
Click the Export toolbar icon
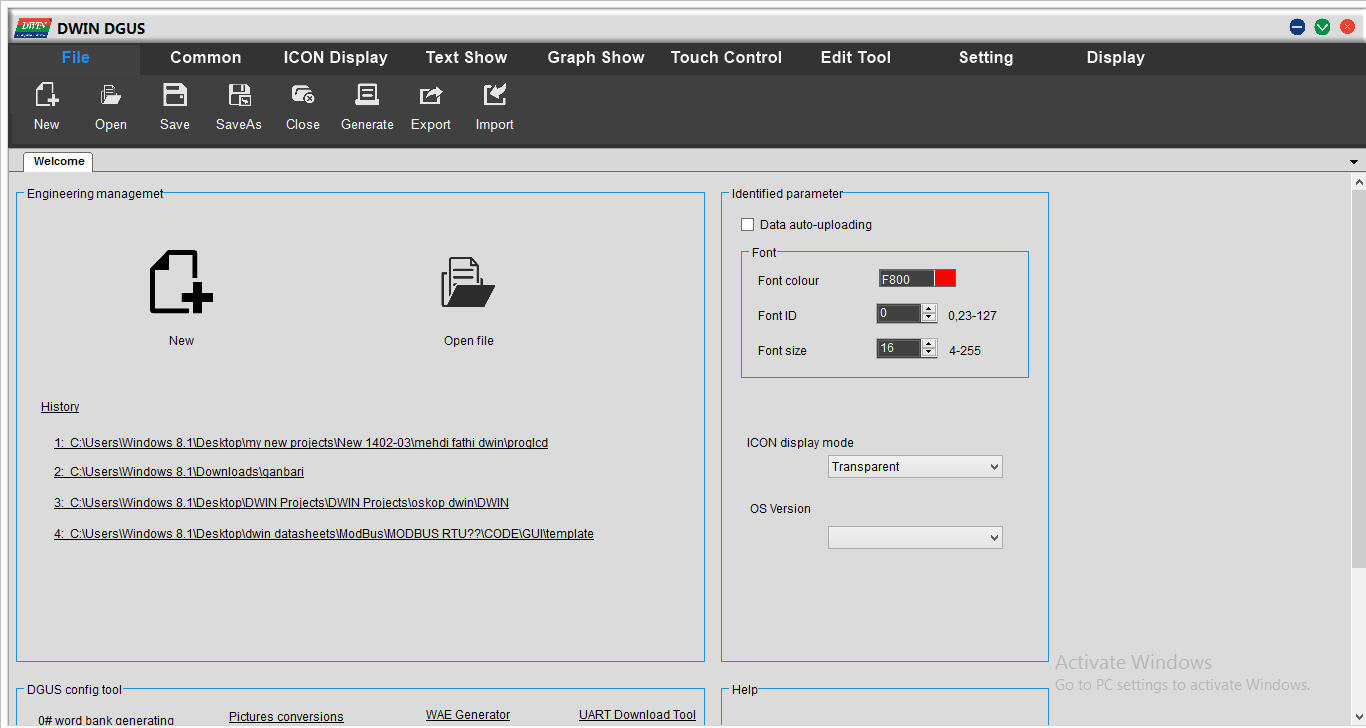pos(431,96)
